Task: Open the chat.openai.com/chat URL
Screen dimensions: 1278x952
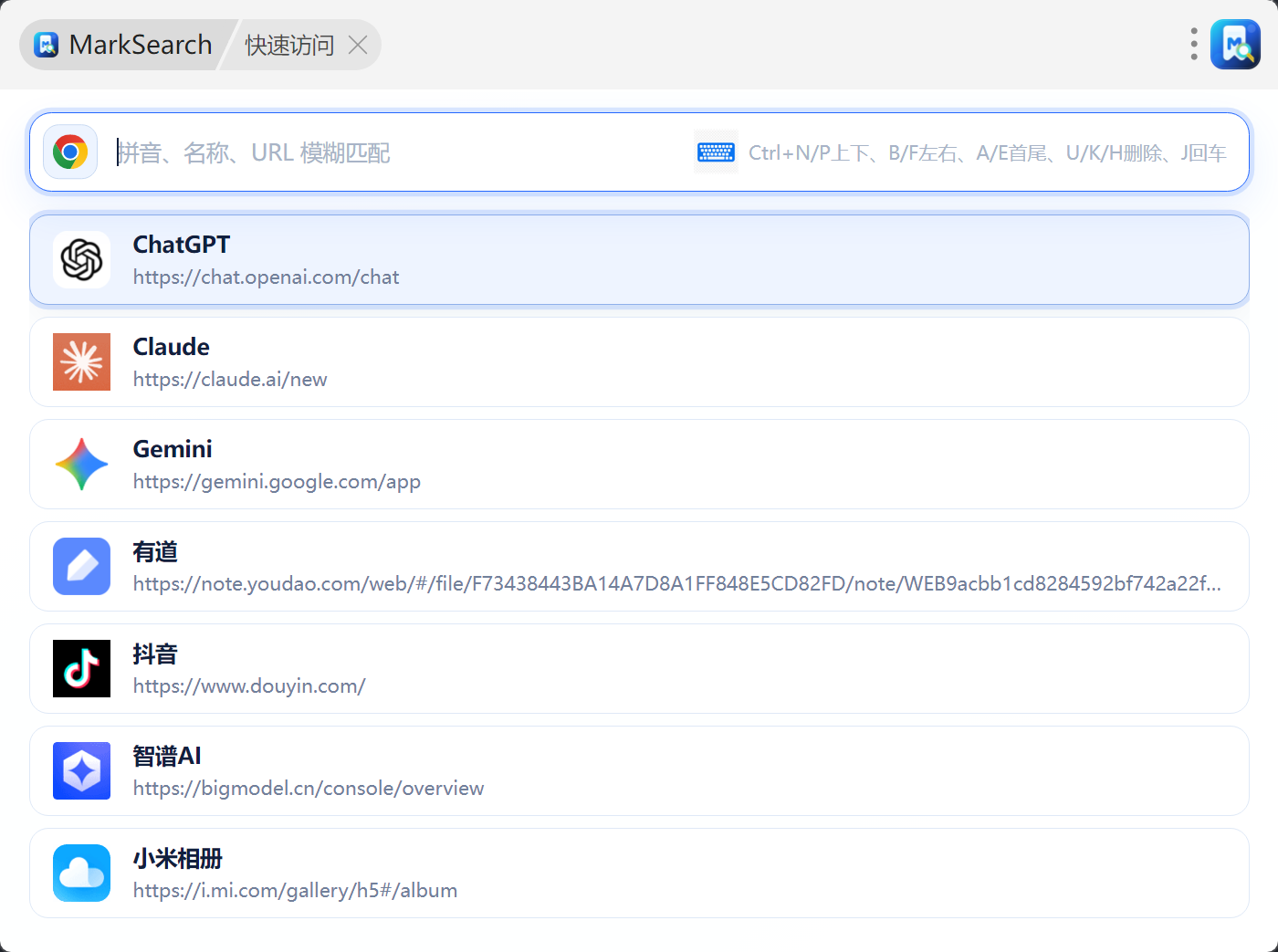Action: (x=267, y=277)
